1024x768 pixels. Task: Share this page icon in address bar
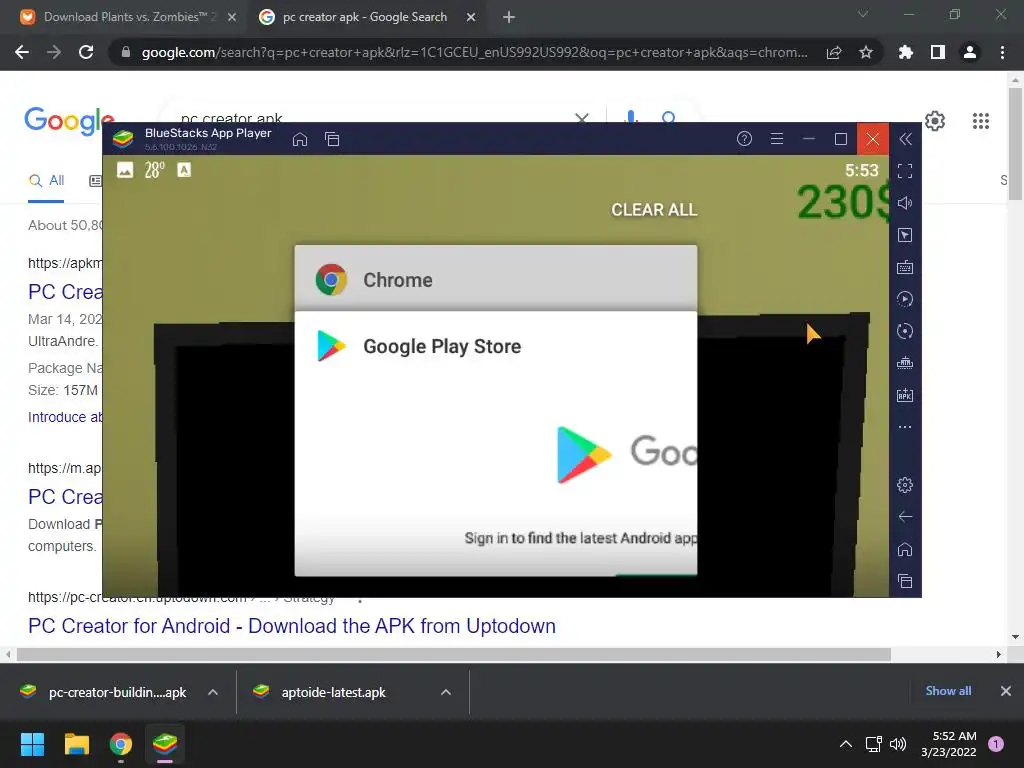[834, 52]
